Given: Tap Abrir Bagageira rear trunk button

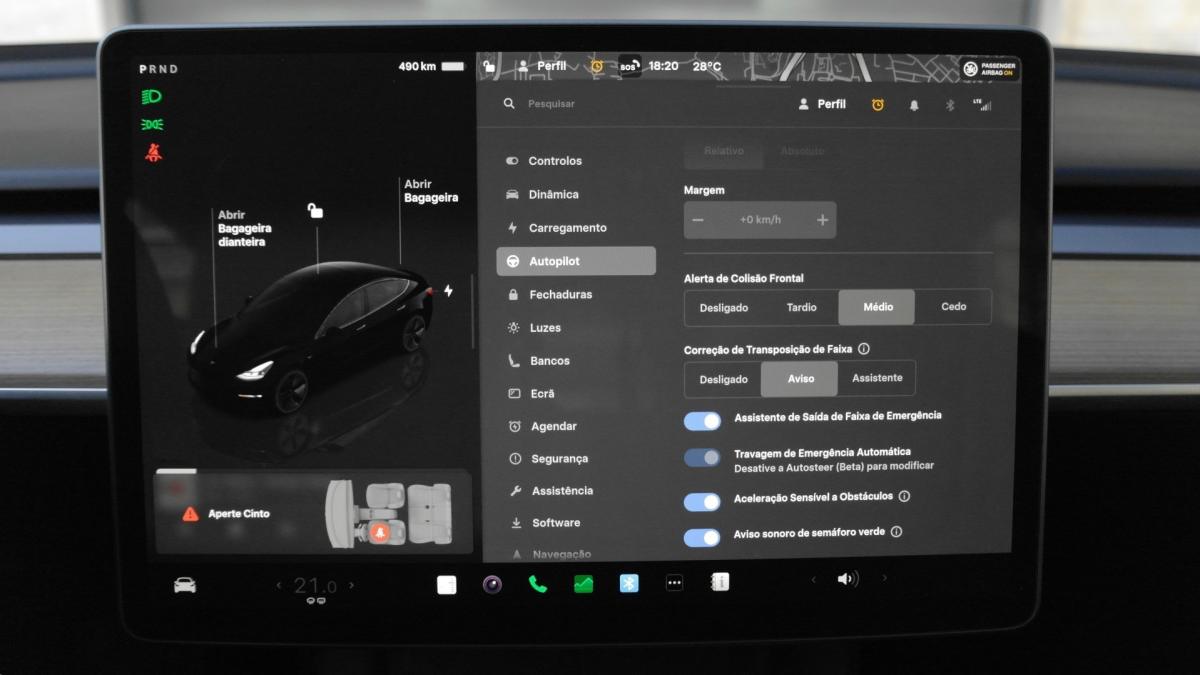Looking at the screenshot, I should point(431,191).
